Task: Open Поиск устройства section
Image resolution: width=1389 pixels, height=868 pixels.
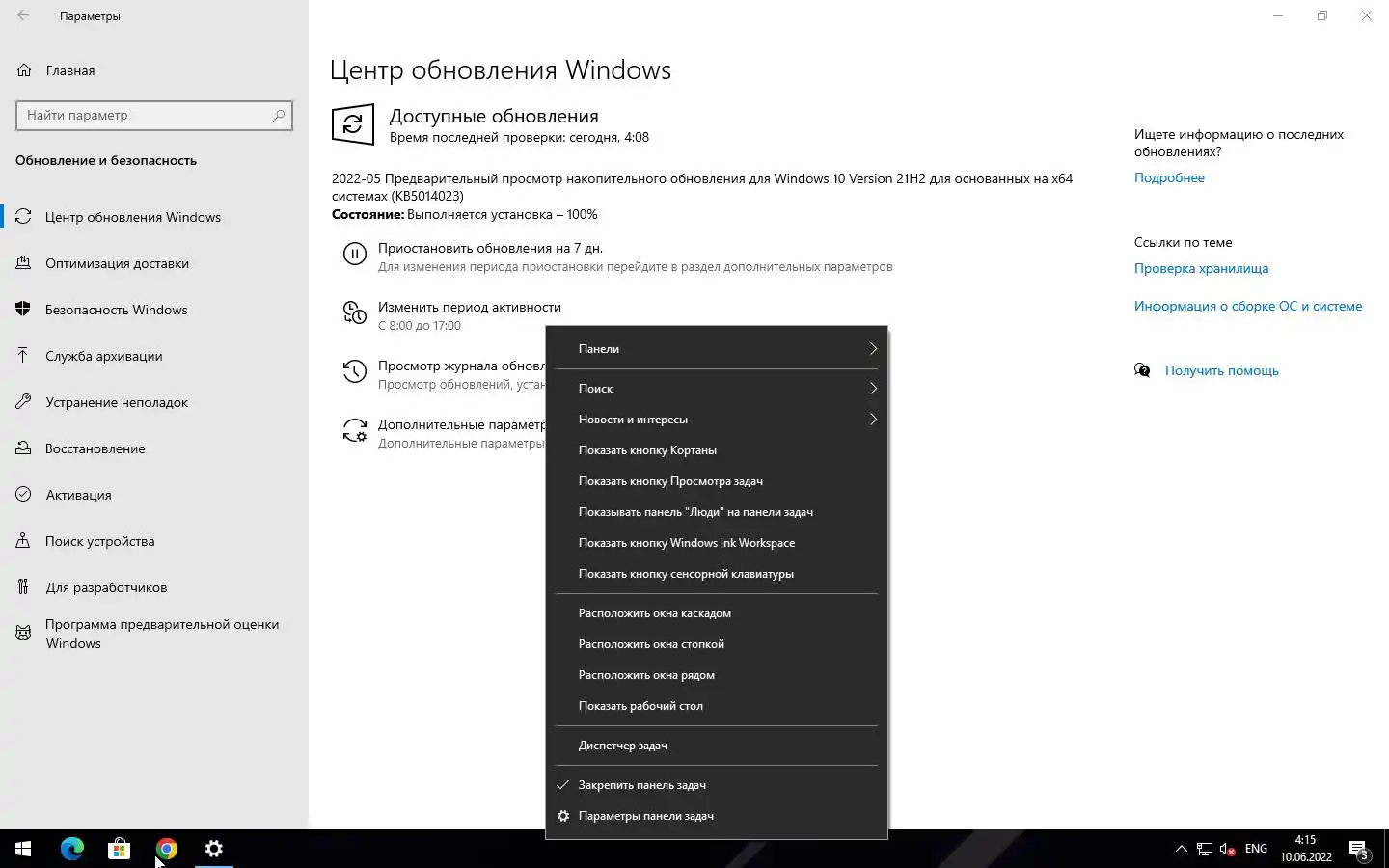Action: pos(154,541)
